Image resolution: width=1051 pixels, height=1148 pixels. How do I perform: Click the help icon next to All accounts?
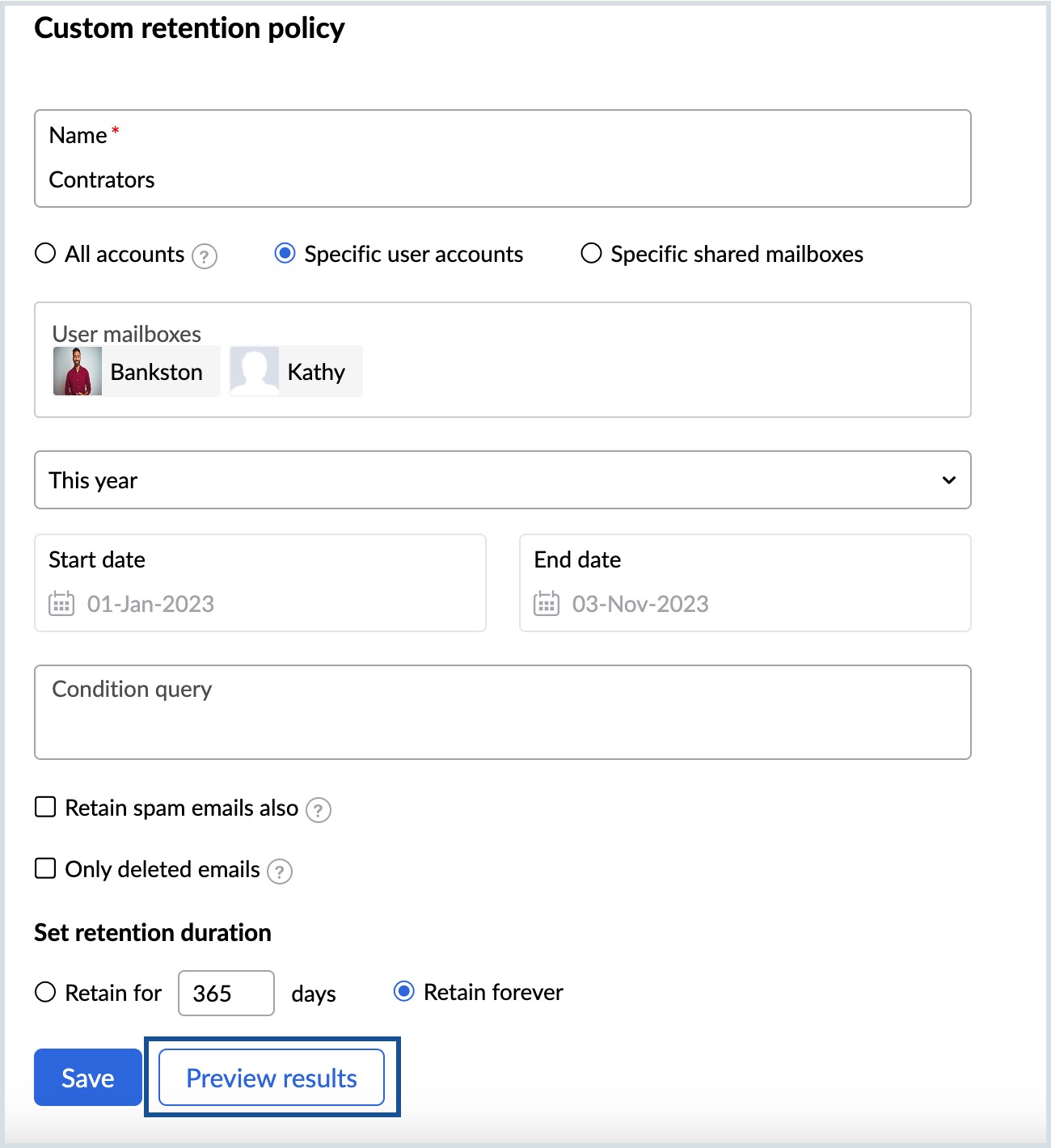(205, 256)
